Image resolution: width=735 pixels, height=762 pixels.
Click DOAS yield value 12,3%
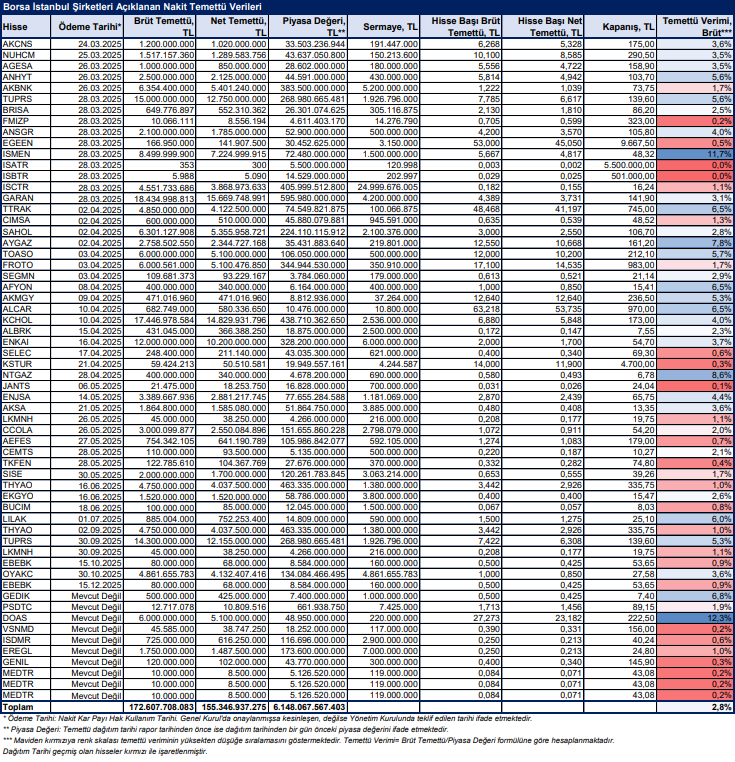(x=695, y=618)
